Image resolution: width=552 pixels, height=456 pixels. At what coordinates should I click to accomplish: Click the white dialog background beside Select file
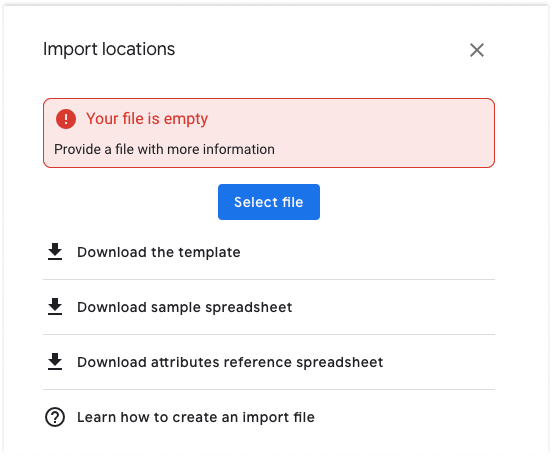point(405,202)
